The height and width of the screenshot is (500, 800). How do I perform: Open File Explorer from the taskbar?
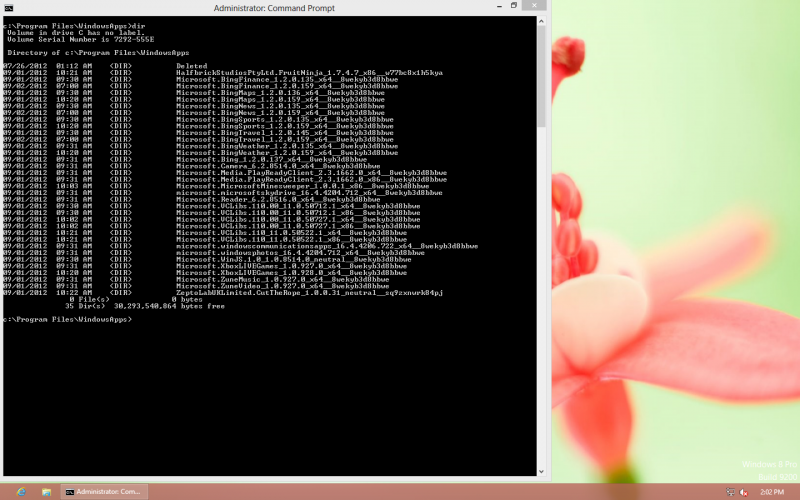point(46,492)
